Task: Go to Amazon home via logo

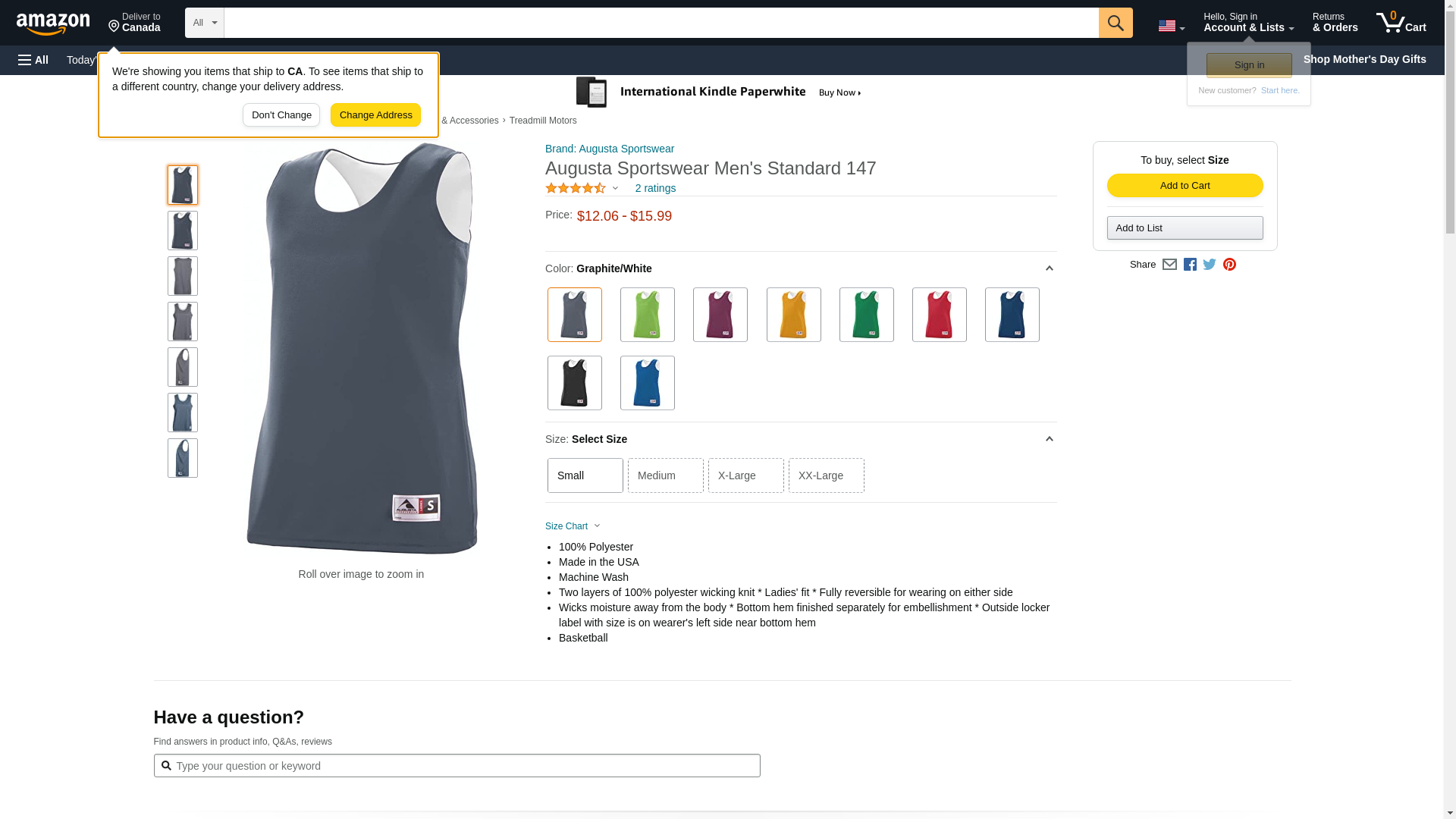Action: (53, 24)
